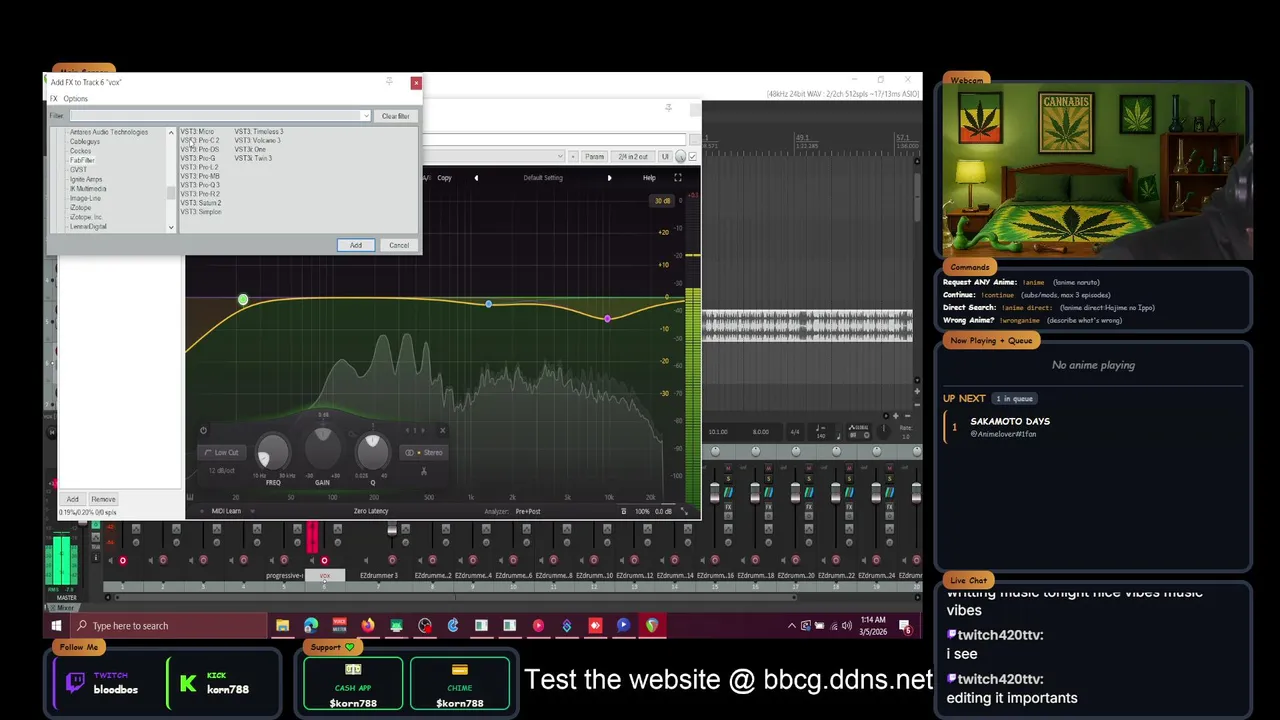Pin the Add FX dialog on top
1280x720 pixels.
388,83
